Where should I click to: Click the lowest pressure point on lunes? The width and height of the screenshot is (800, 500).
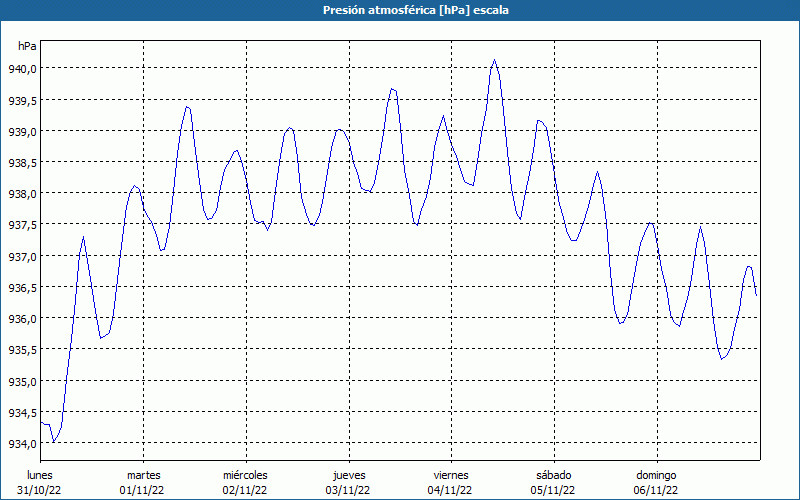click(x=54, y=442)
